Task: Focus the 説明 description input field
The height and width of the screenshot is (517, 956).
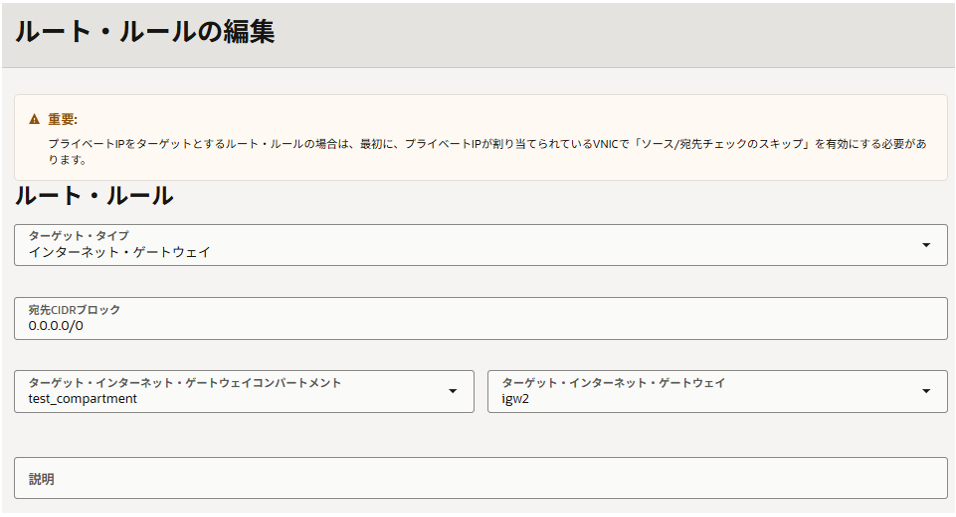Action: (480, 478)
